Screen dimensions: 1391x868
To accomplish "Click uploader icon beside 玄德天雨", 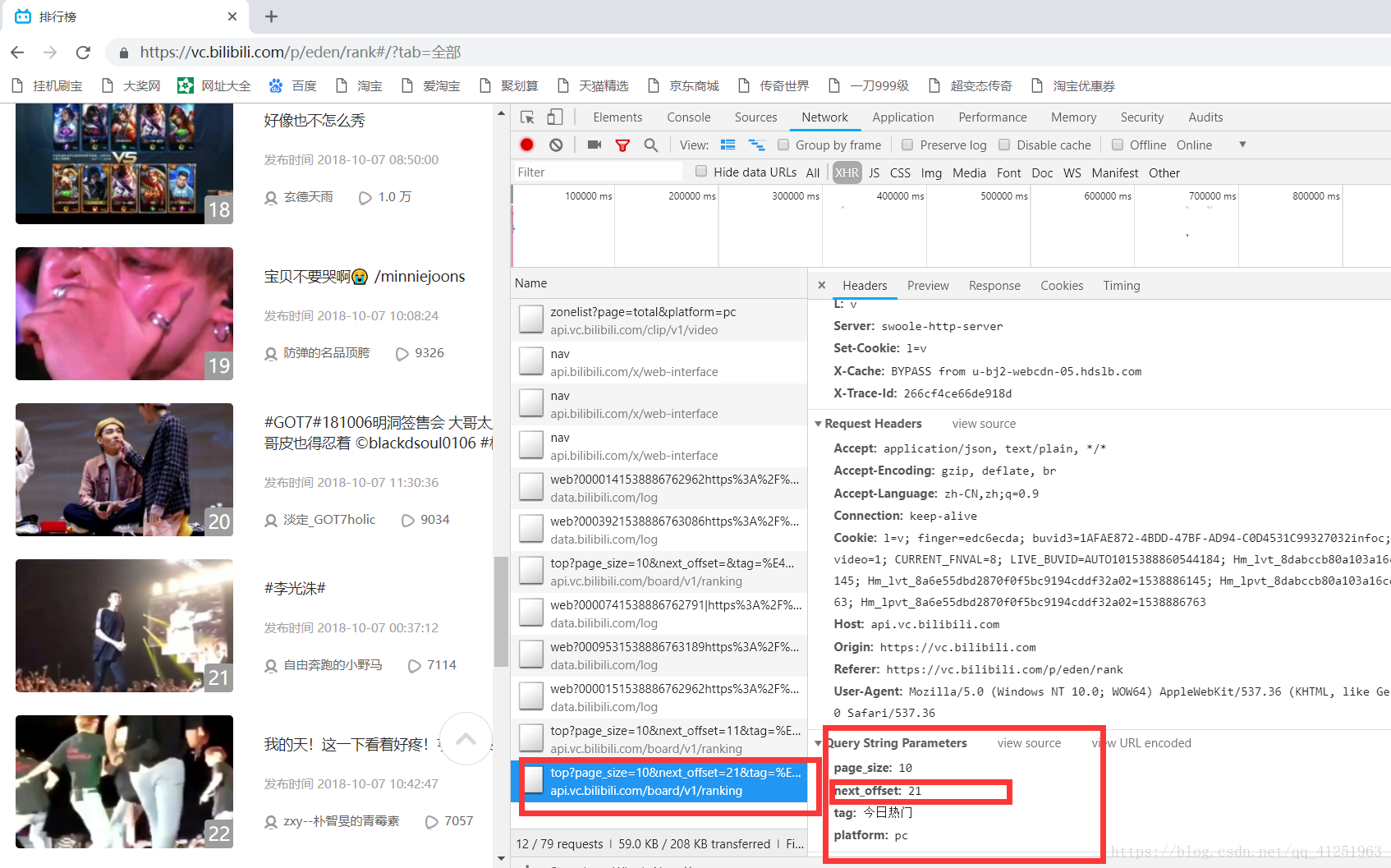I will click(x=271, y=198).
